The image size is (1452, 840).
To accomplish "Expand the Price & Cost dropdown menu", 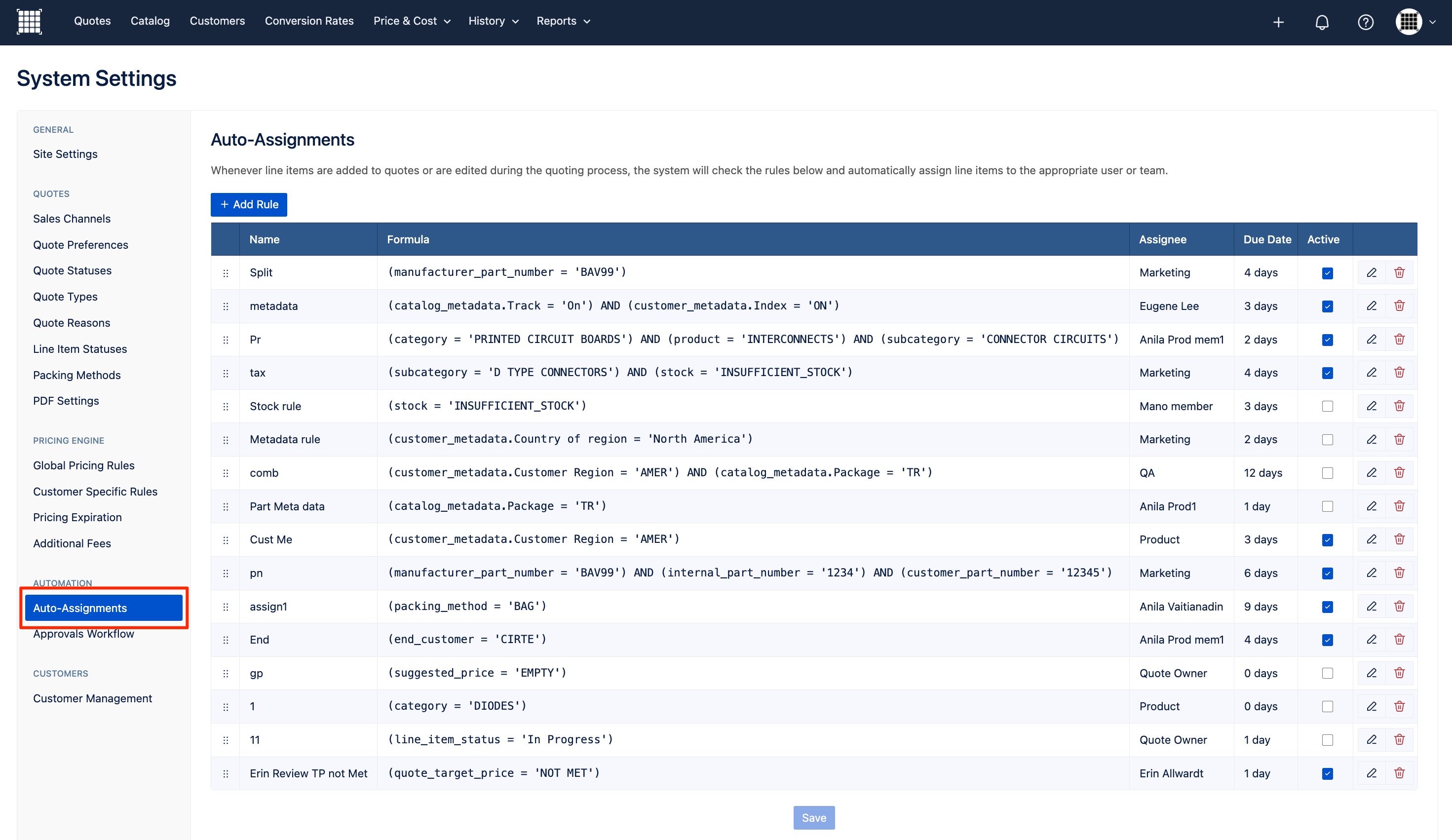I will point(412,21).
